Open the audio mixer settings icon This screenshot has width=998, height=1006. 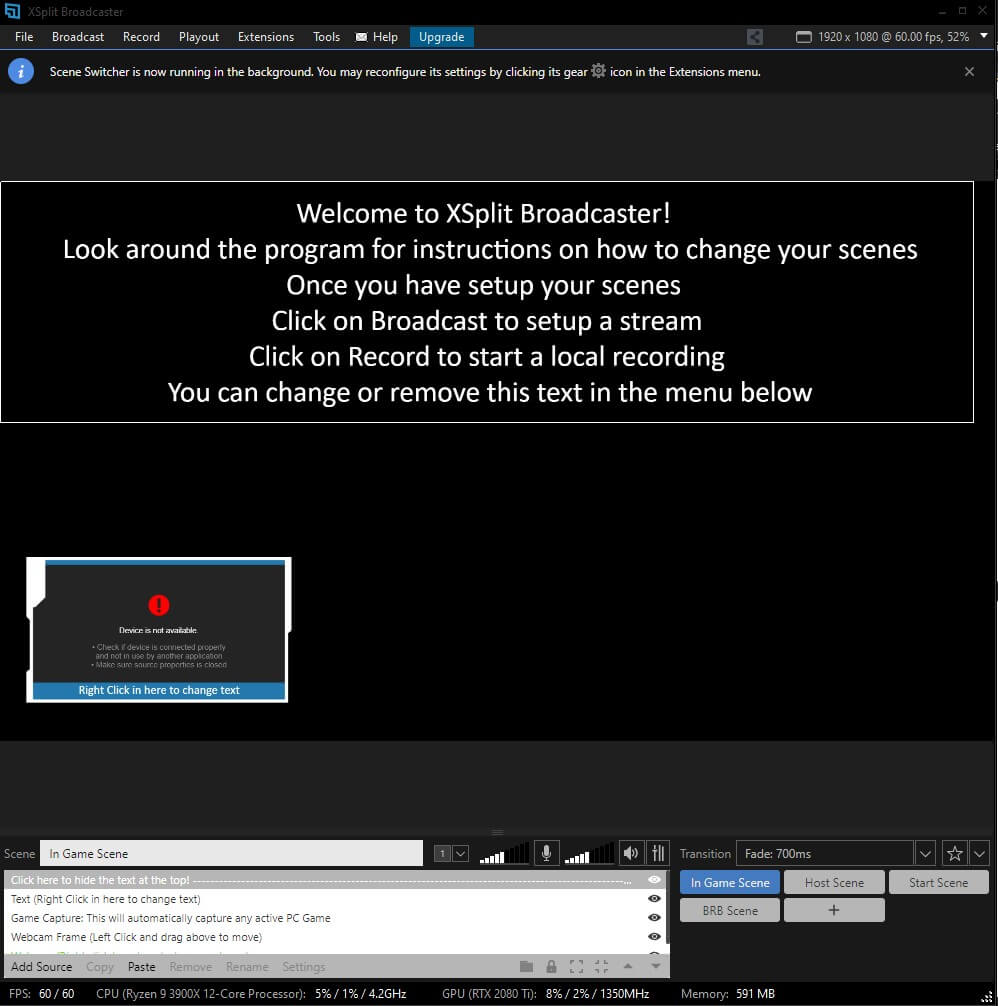(x=657, y=853)
